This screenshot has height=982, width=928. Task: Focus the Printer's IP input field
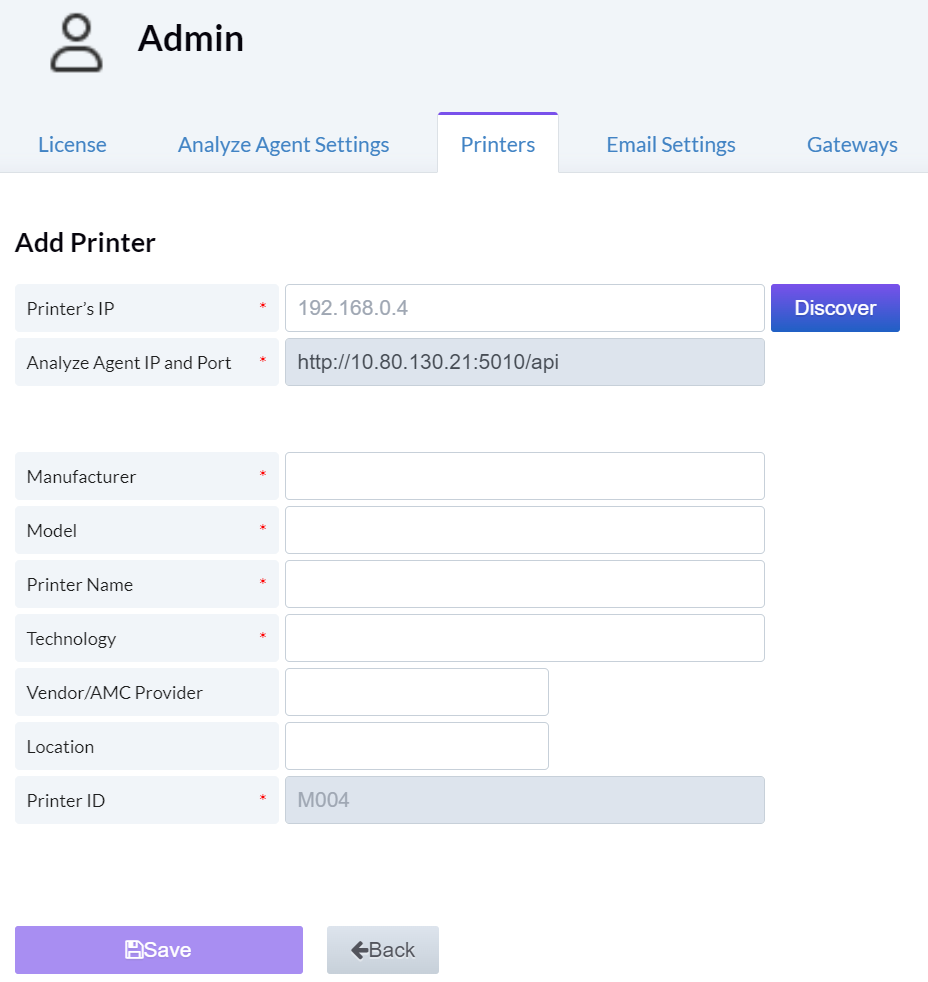pos(525,308)
